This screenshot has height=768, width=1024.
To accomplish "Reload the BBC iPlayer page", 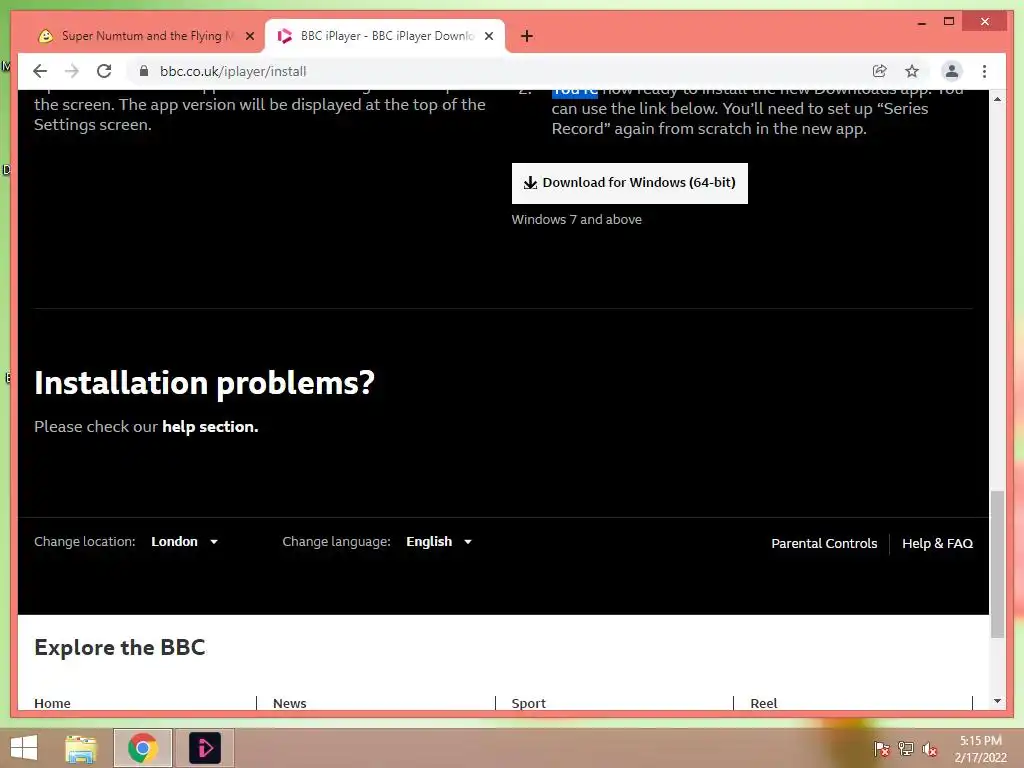I will pos(104,71).
